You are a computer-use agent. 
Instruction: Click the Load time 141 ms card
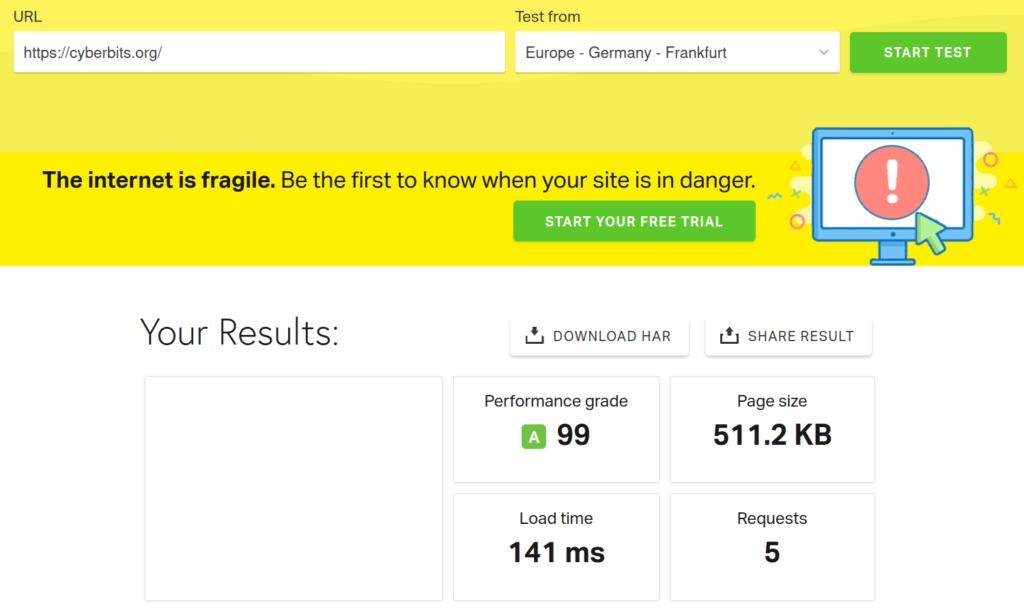coord(556,546)
